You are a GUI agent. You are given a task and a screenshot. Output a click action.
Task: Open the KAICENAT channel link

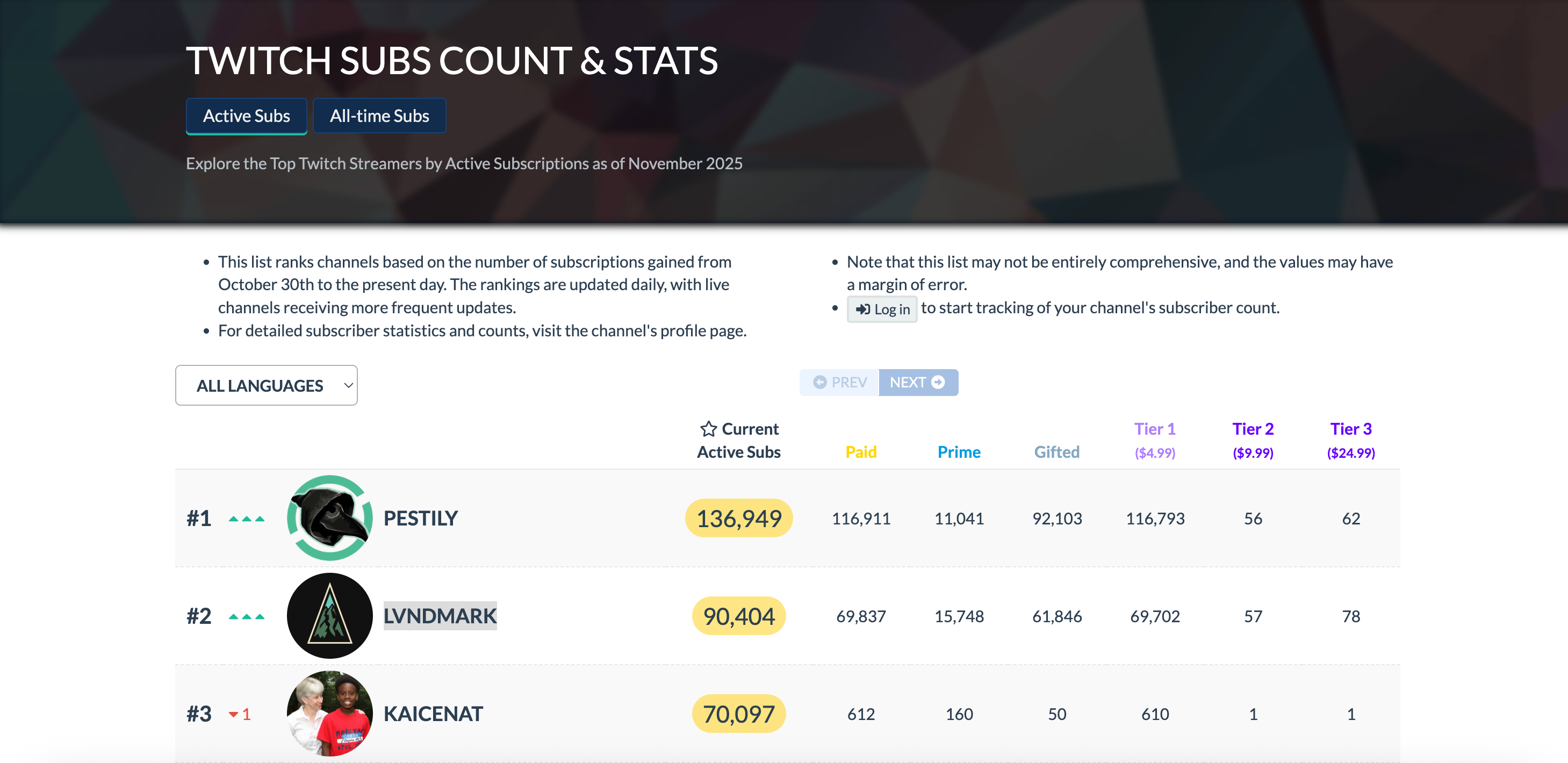(x=433, y=714)
